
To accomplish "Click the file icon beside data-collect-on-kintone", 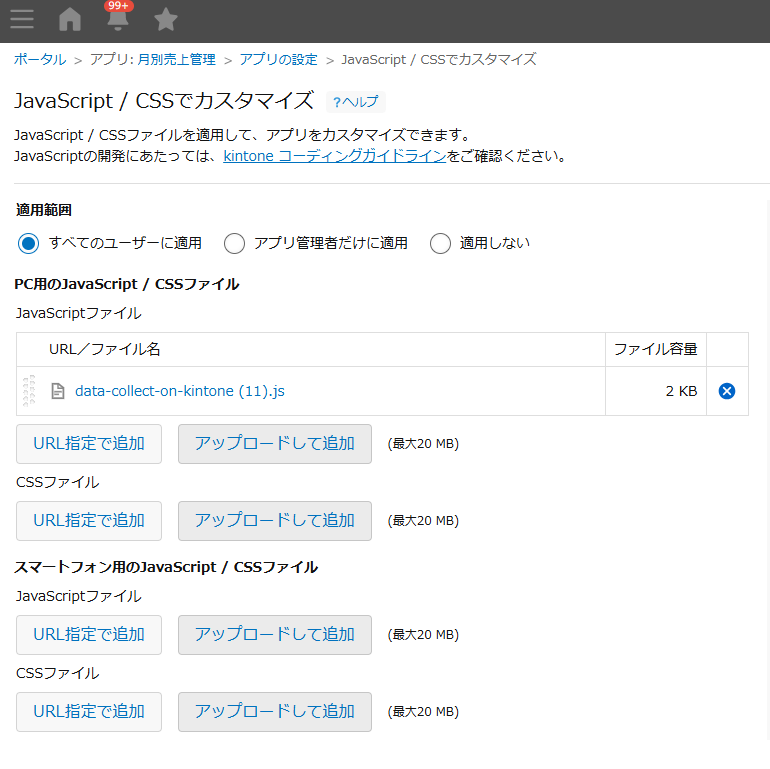I will pos(58,391).
